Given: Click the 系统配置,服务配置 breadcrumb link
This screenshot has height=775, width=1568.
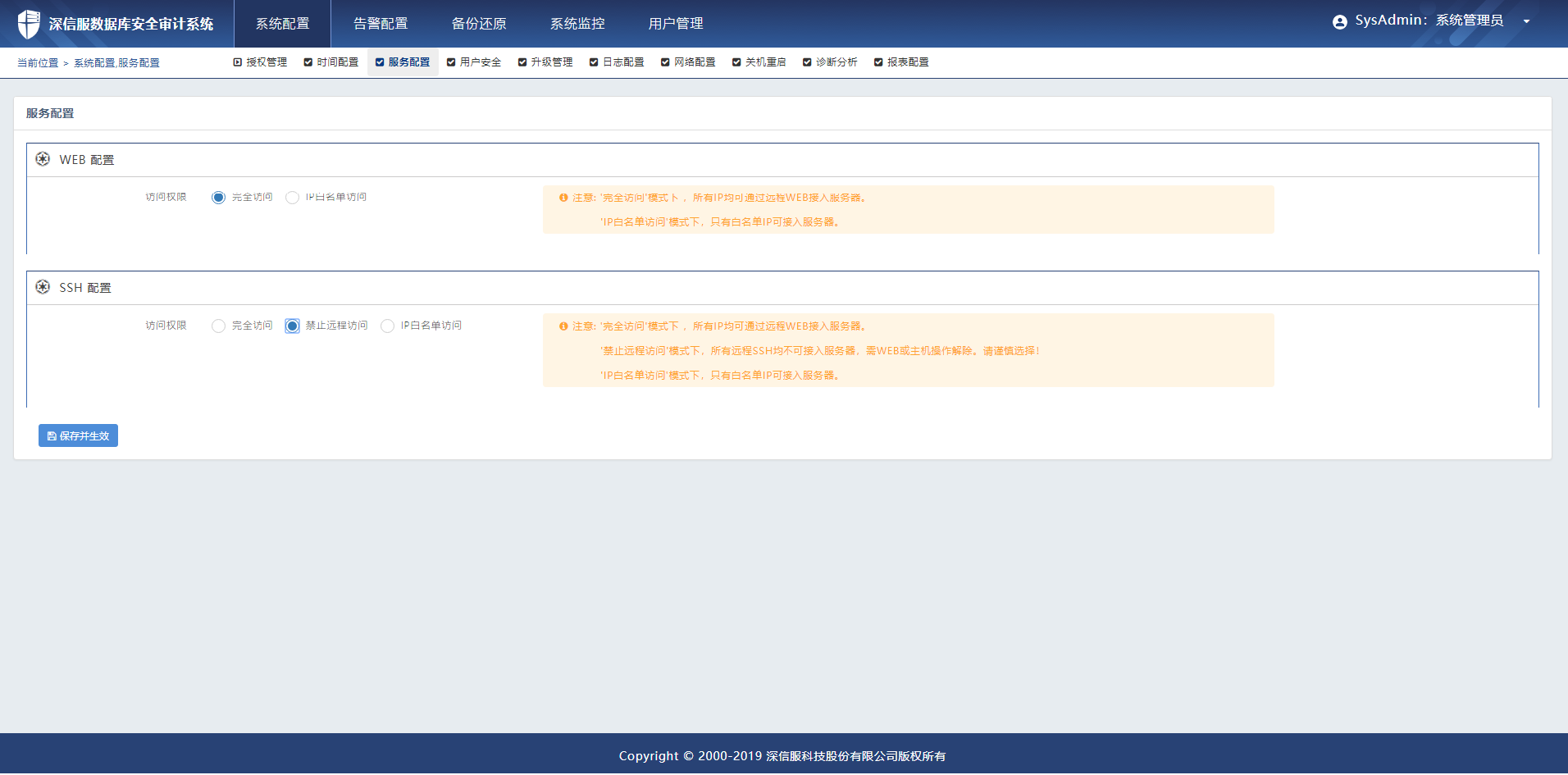Looking at the screenshot, I should tap(116, 63).
